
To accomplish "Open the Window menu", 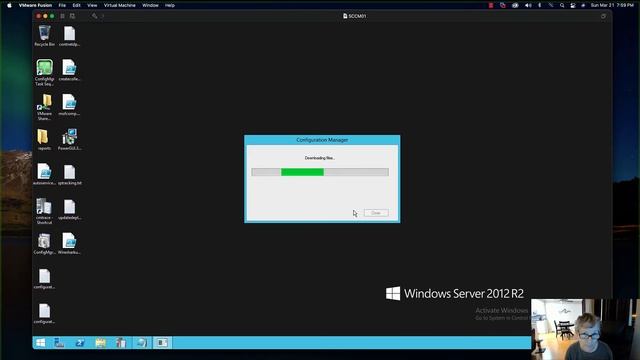I will click(x=150, y=5).
